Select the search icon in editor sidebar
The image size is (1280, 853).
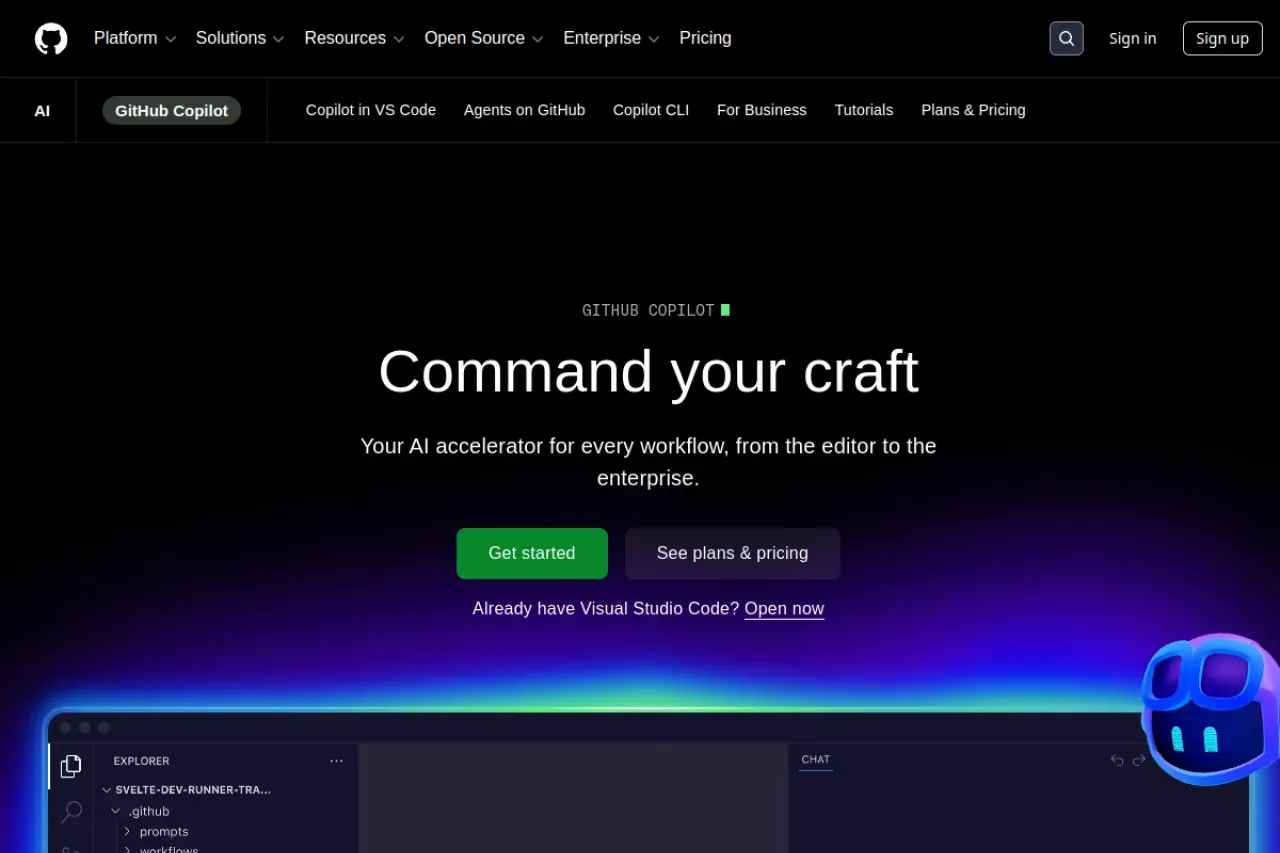click(x=71, y=811)
